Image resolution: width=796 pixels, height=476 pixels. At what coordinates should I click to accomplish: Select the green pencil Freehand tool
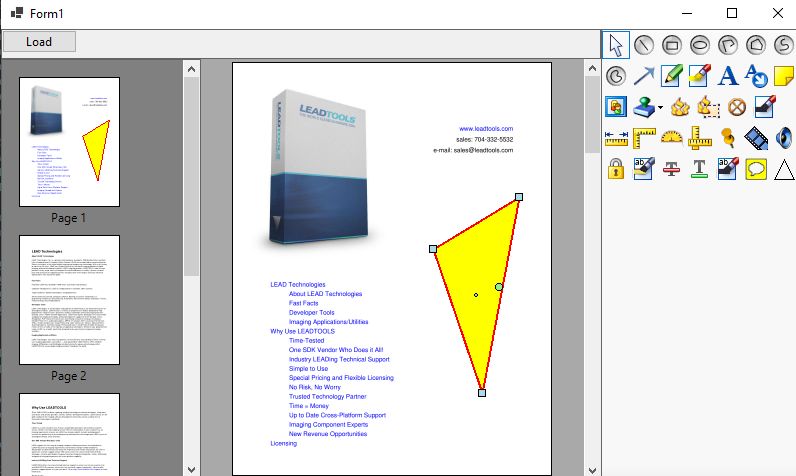tap(672, 76)
